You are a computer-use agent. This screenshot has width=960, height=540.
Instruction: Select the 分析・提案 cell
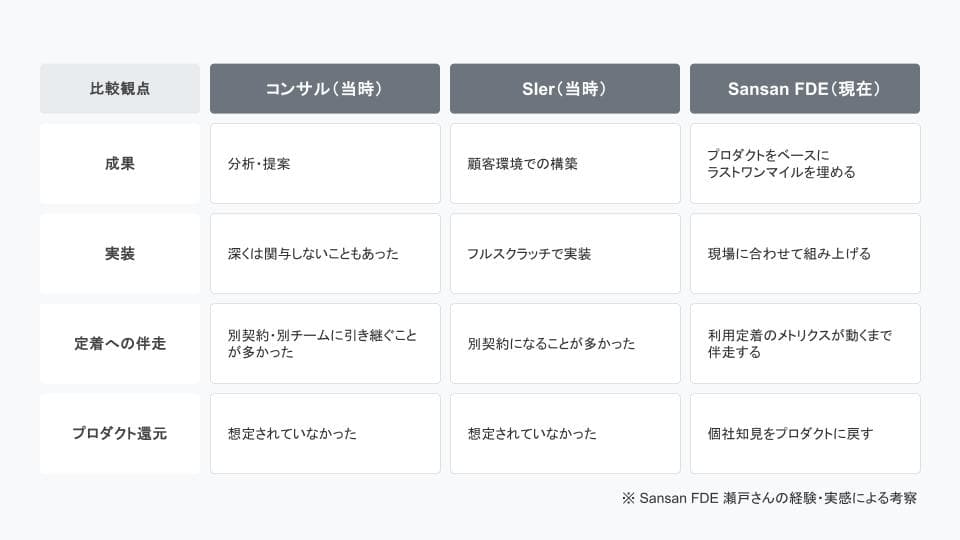[x=325, y=163]
